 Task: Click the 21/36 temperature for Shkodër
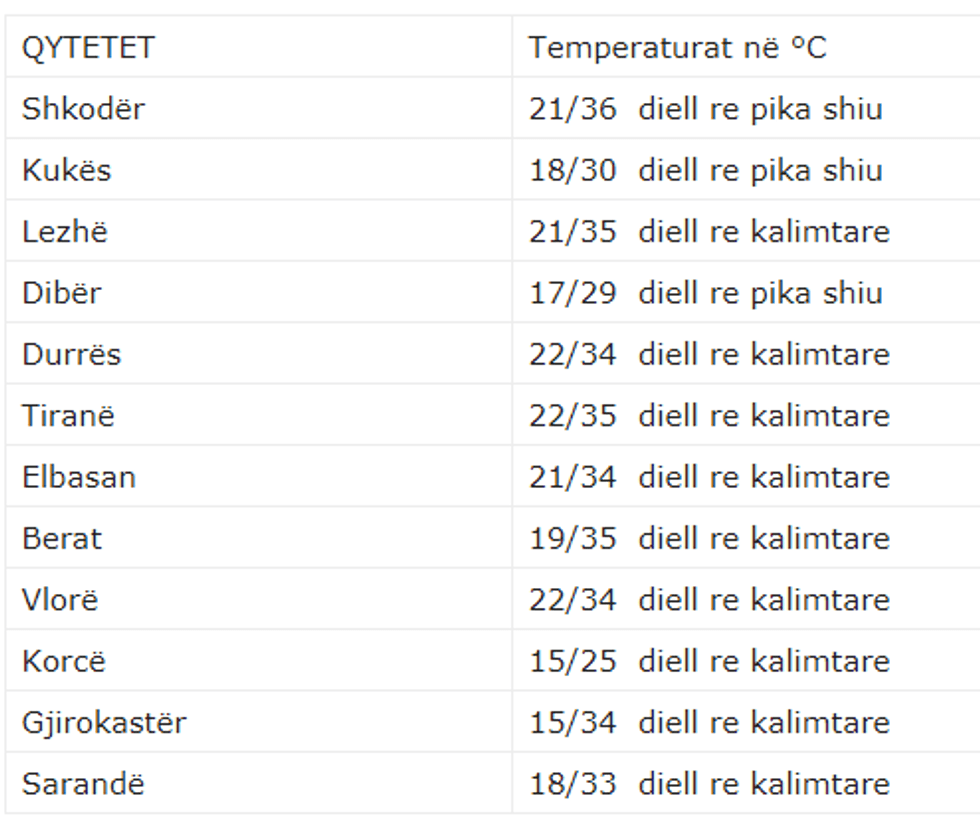point(573,108)
